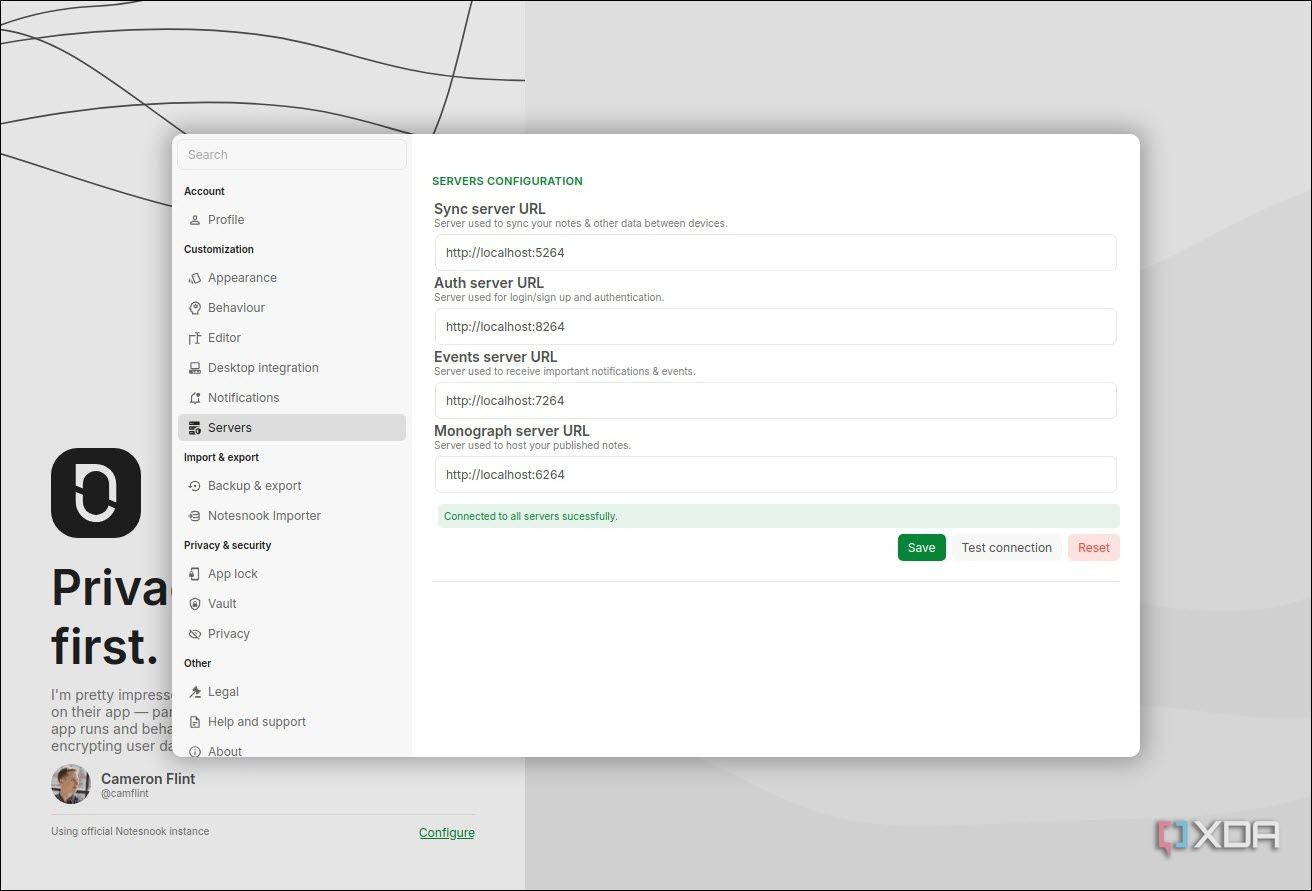Click the Profile person icon

click(195, 220)
